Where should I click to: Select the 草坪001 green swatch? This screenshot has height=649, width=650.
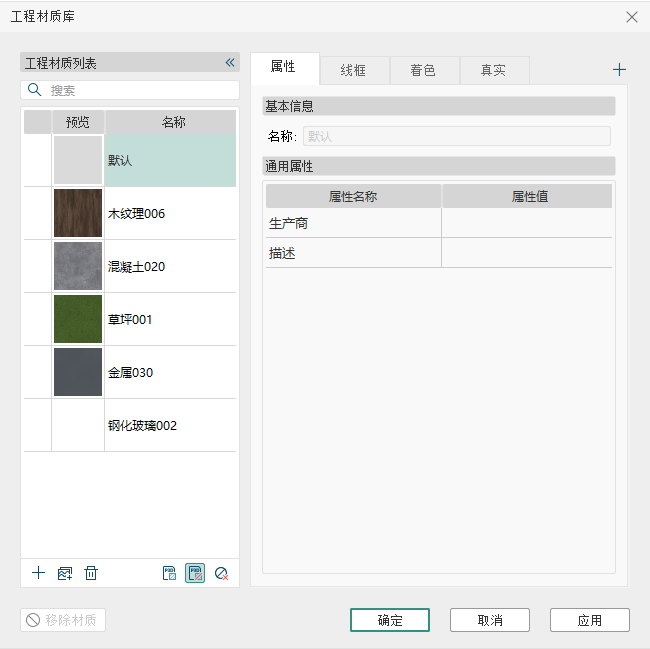click(78, 319)
